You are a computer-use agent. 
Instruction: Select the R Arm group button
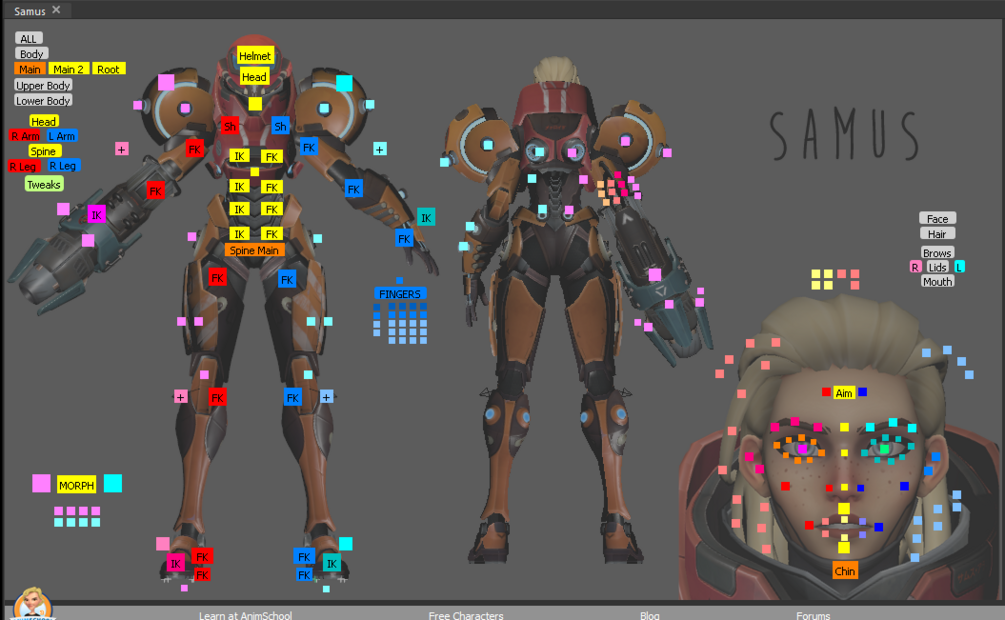(x=25, y=136)
